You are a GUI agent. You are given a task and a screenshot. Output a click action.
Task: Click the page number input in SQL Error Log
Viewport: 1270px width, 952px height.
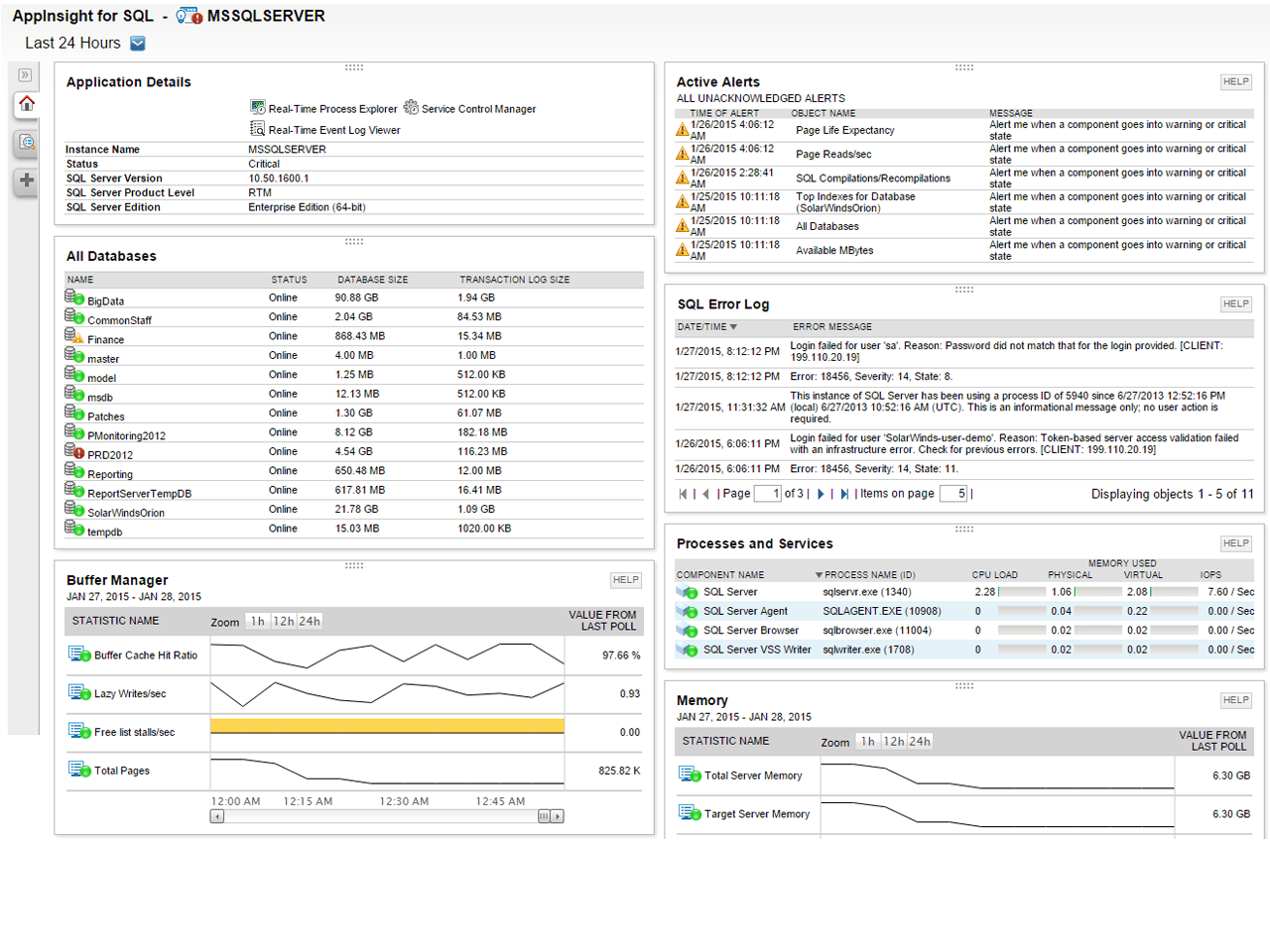tap(767, 493)
